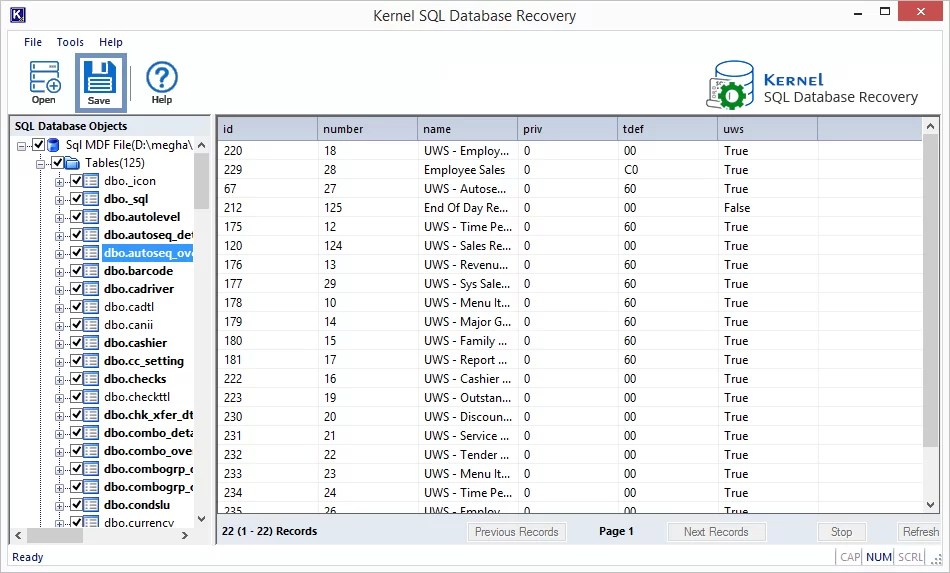The width and height of the screenshot is (950, 573).
Task: Click the Refresh button
Action: [920, 532]
